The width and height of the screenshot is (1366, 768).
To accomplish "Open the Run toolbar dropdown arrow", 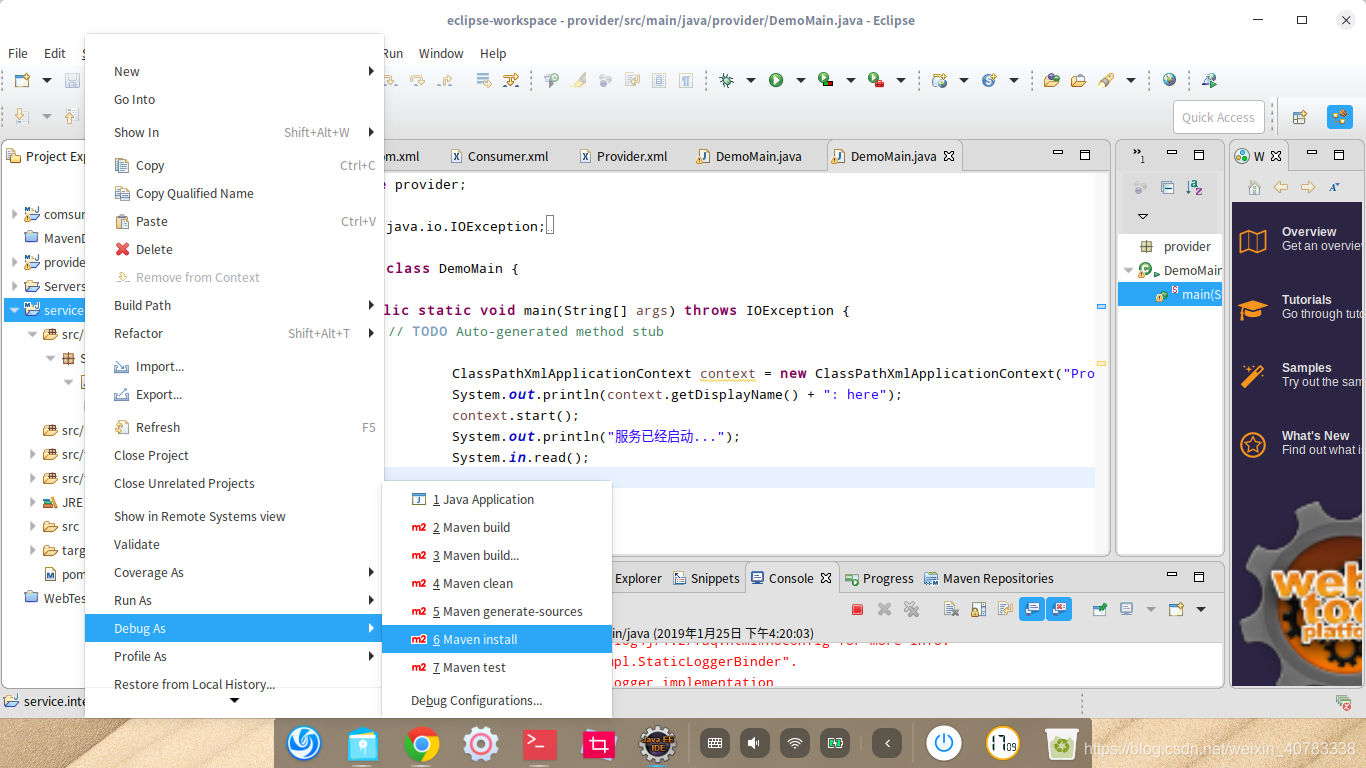I will [800, 80].
